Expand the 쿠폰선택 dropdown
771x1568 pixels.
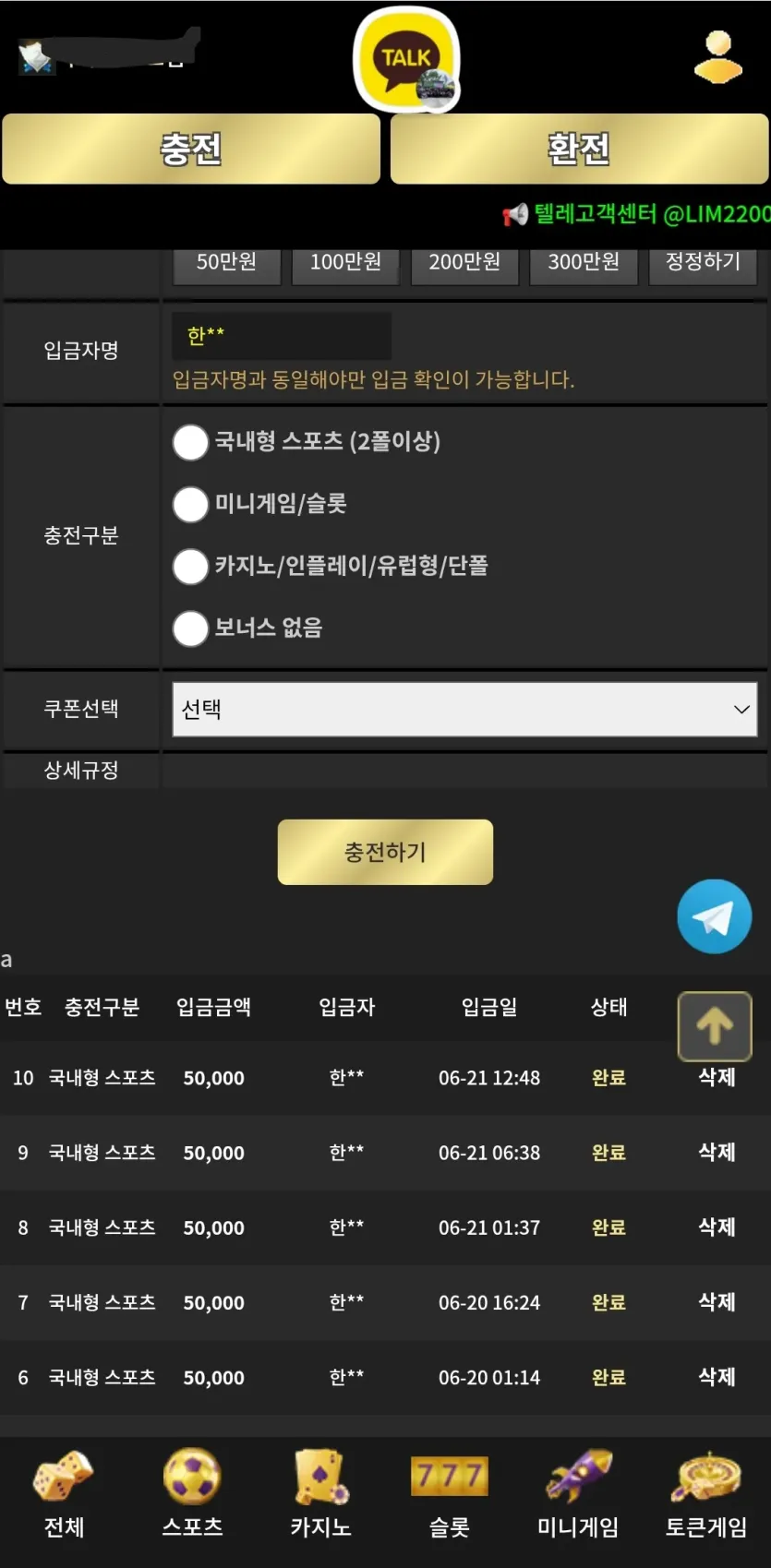[x=464, y=709]
